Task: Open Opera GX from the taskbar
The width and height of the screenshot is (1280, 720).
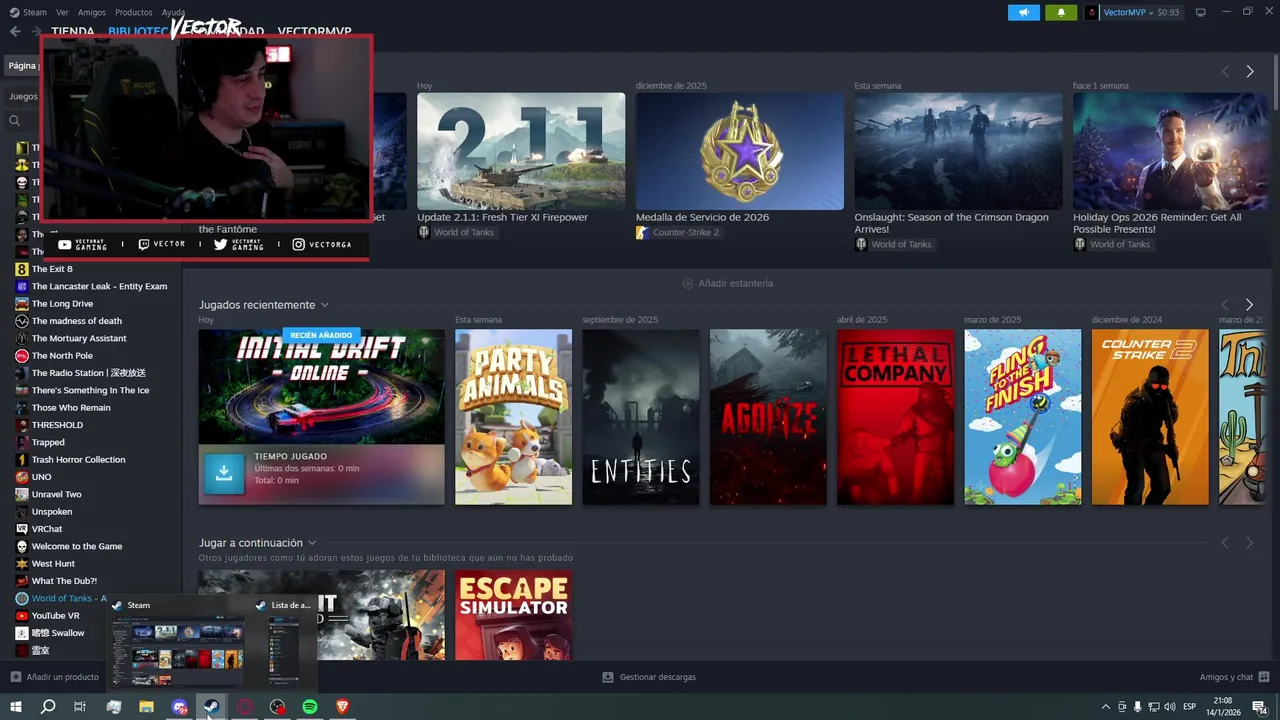Action: [x=245, y=707]
